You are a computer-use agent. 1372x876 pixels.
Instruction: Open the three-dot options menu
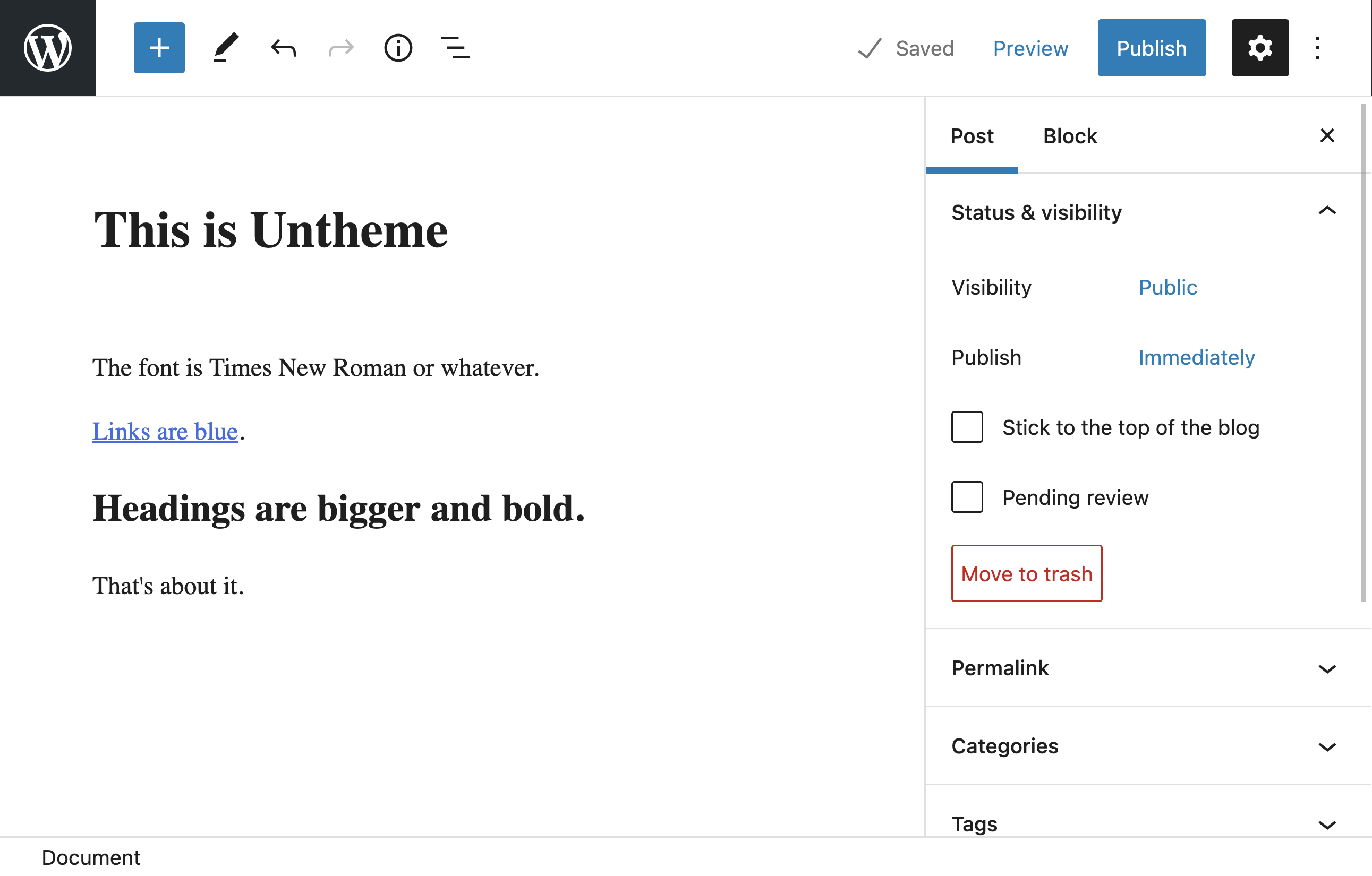coord(1318,48)
